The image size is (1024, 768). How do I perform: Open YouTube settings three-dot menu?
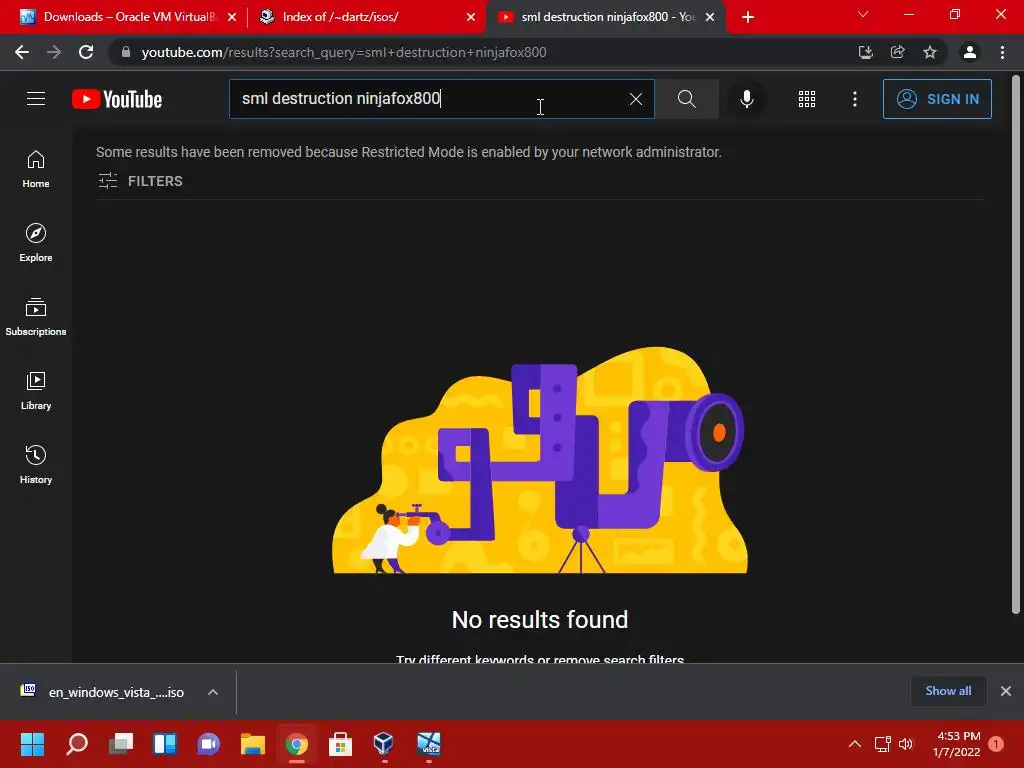point(854,99)
